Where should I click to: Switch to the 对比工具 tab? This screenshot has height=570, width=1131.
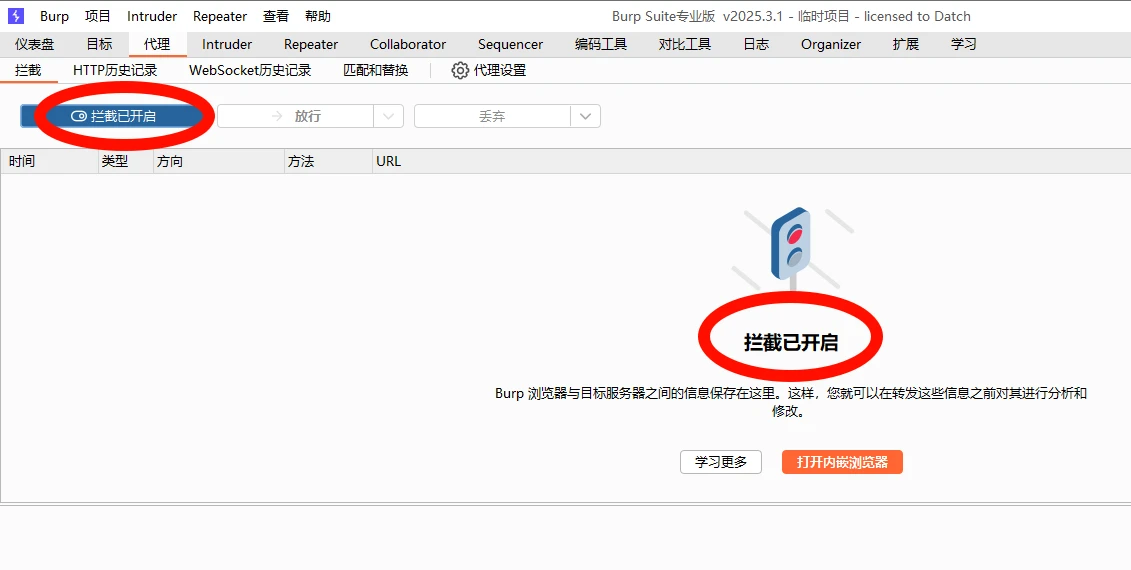(x=685, y=44)
